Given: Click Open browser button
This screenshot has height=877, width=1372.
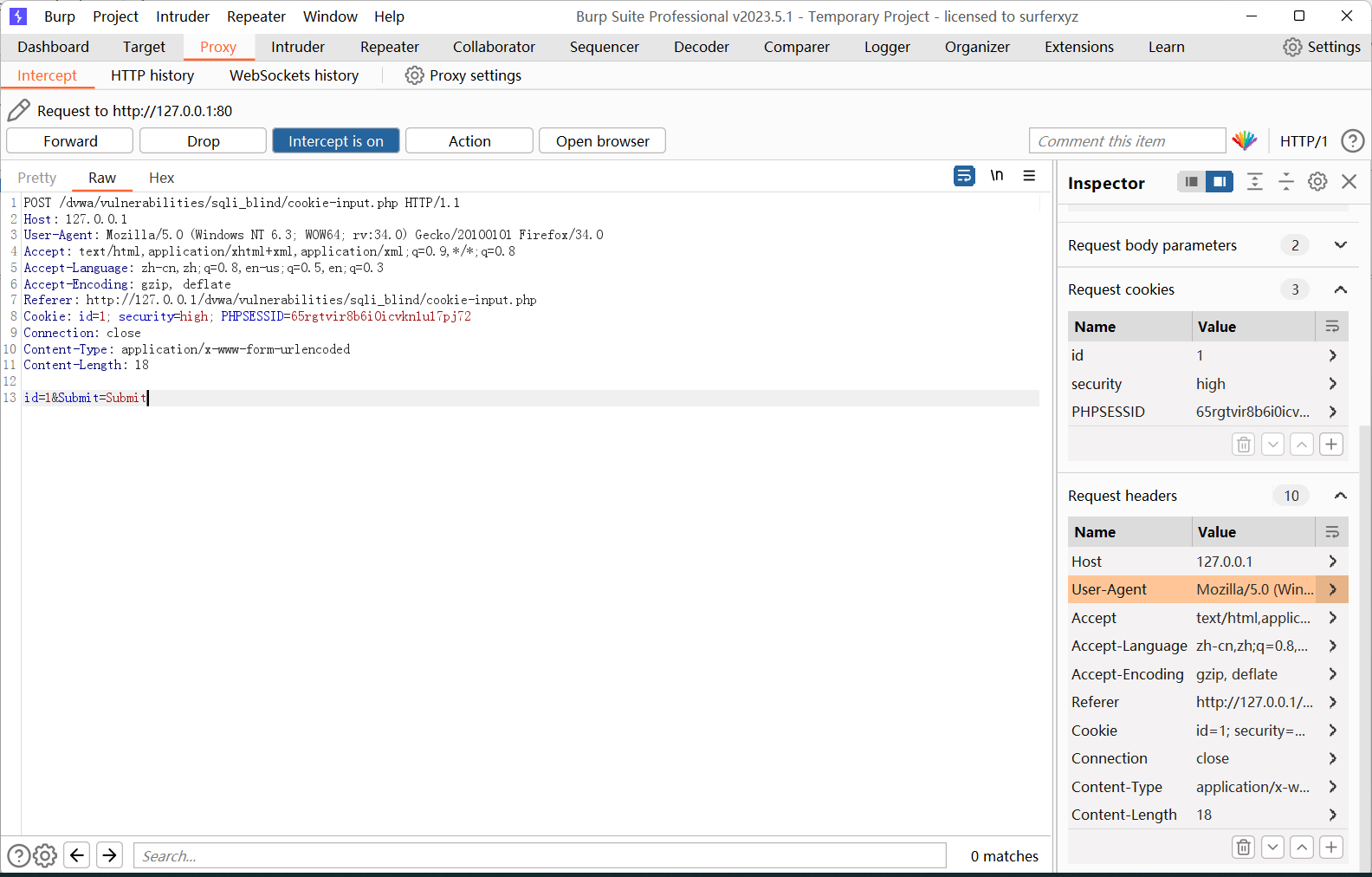Looking at the screenshot, I should (x=602, y=140).
